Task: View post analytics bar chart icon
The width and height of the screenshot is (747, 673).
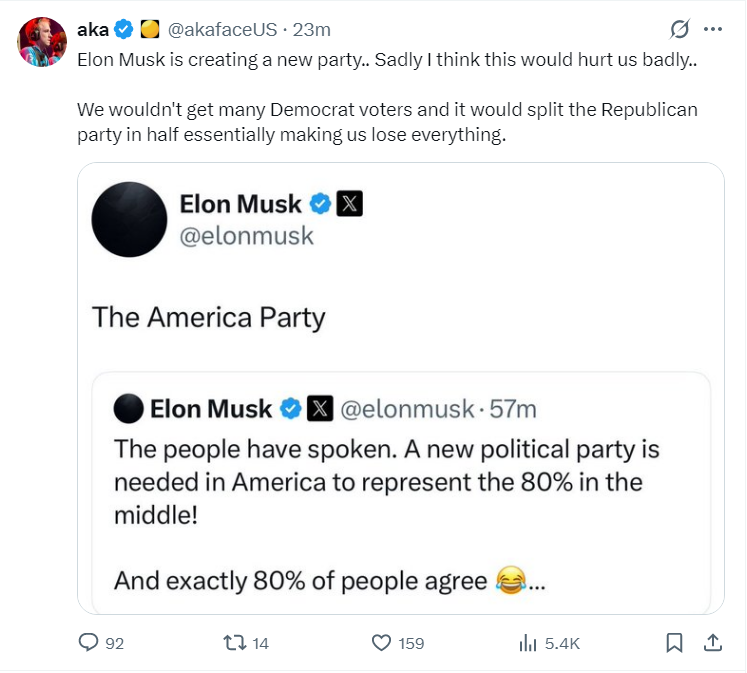Action: [x=528, y=643]
